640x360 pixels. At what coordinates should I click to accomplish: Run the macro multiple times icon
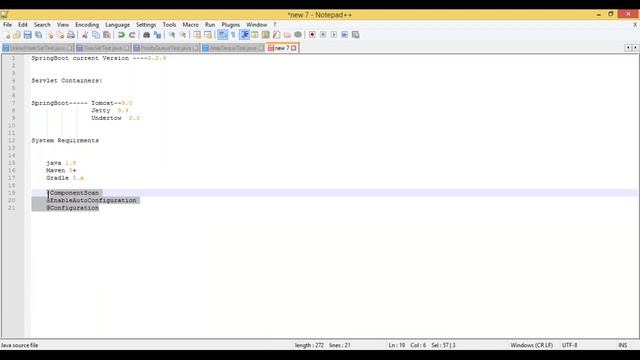pos(345,35)
